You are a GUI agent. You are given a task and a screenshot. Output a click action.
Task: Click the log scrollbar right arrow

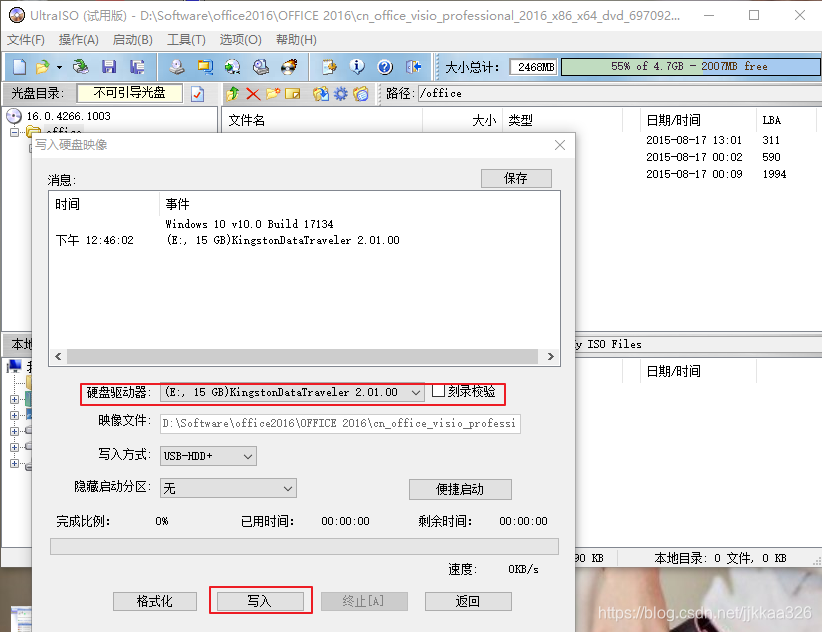click(x=550, y=356)
